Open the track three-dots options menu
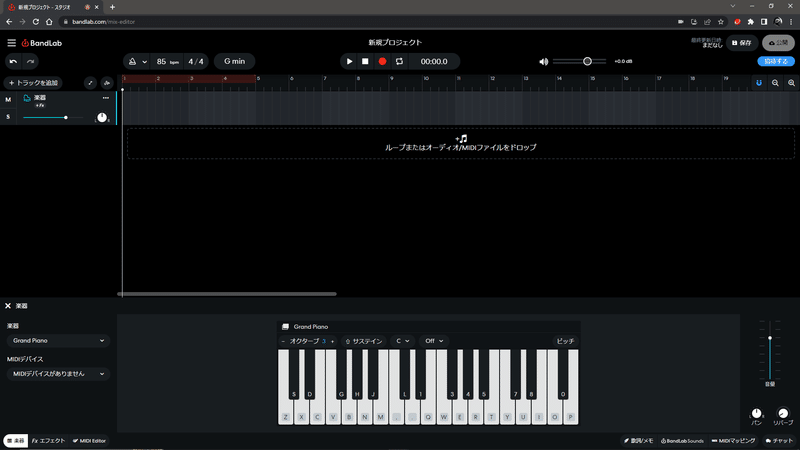800x450 pixels. pos(106,97)
